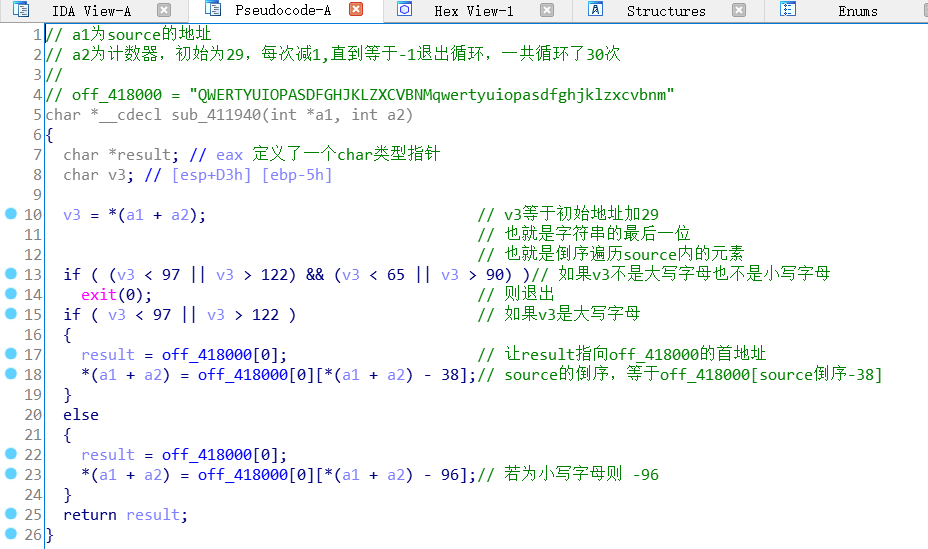The height and width of the screenshot is (549, 928).
Task: Click the exit call on line 14
Action: pos(99,295)
